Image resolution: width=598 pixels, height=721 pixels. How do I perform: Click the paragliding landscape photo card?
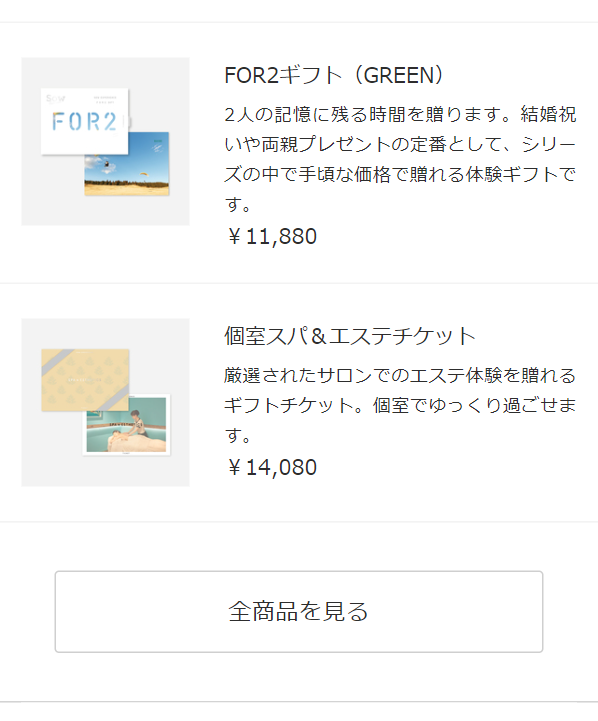coord(127,164)
